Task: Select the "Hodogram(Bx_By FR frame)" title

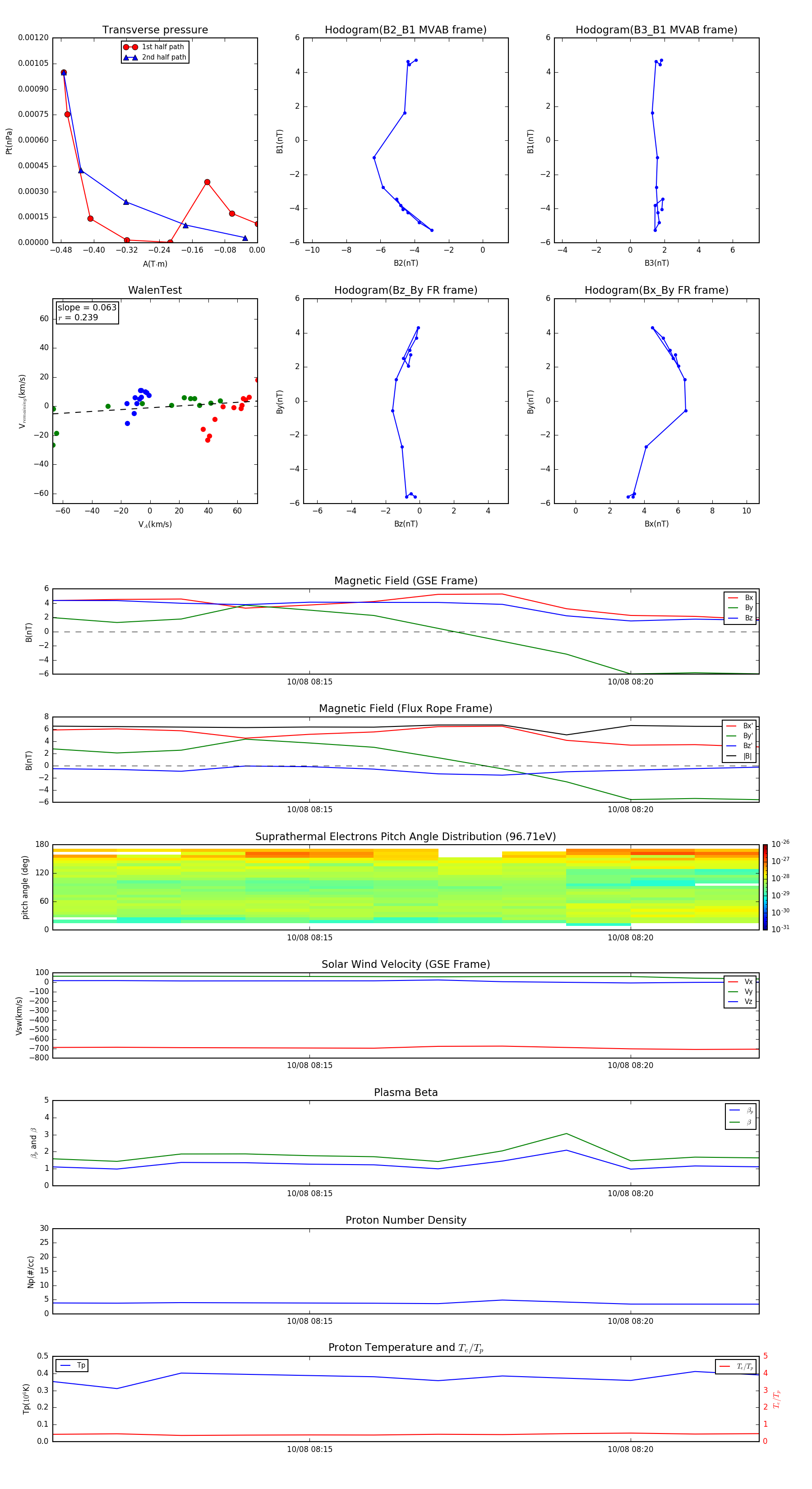Action: click(x=656, y=290)
